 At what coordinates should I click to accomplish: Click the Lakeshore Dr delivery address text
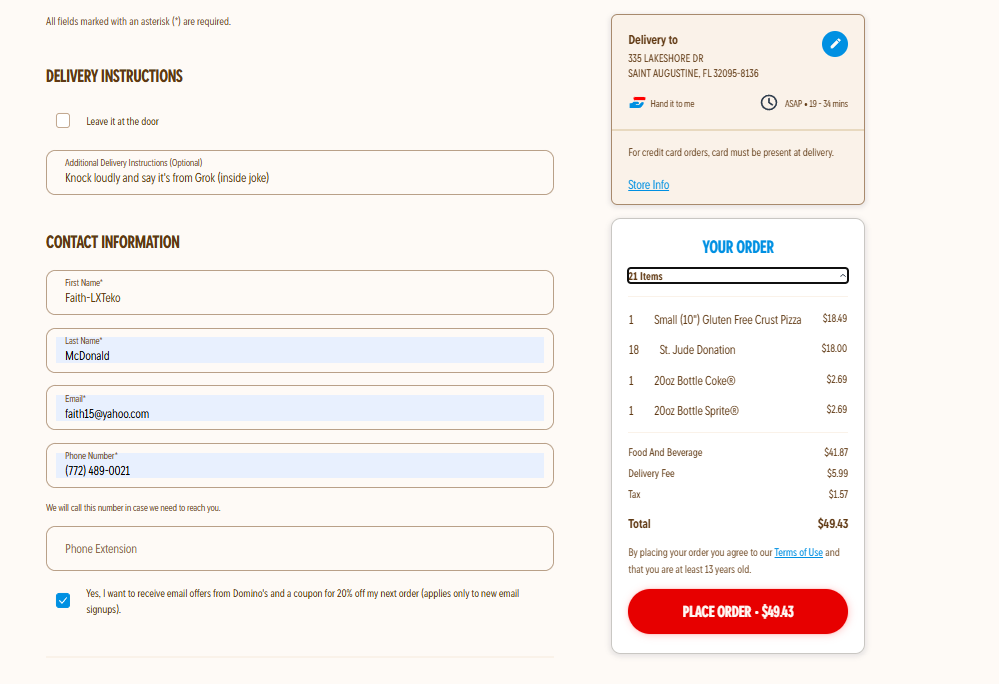pos(666,58)
